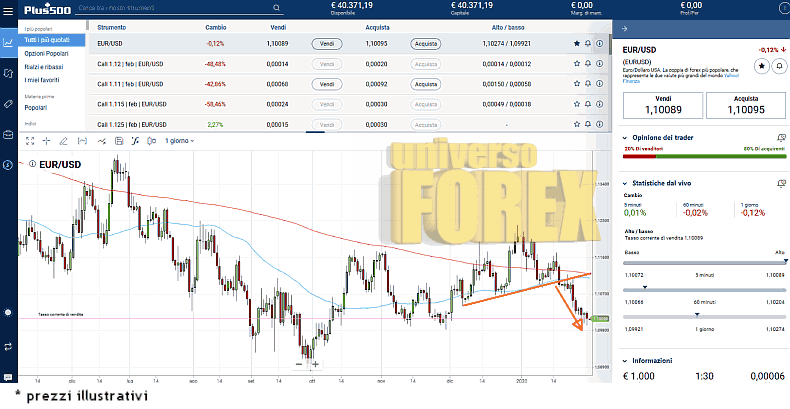This screenshot has width=790, height=409.
Task: Open info for EUR/USD table row
Action: tap(600, 44)
